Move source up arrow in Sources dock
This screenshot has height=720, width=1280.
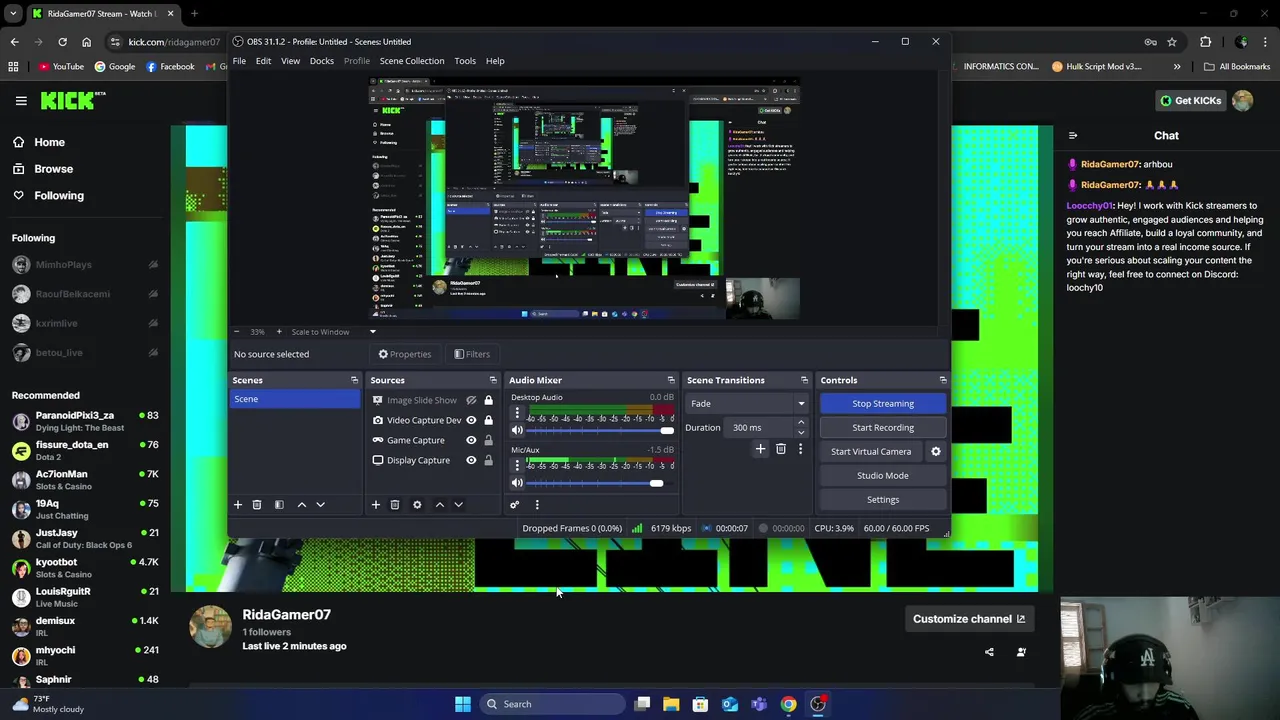click(x=440, y=505)
